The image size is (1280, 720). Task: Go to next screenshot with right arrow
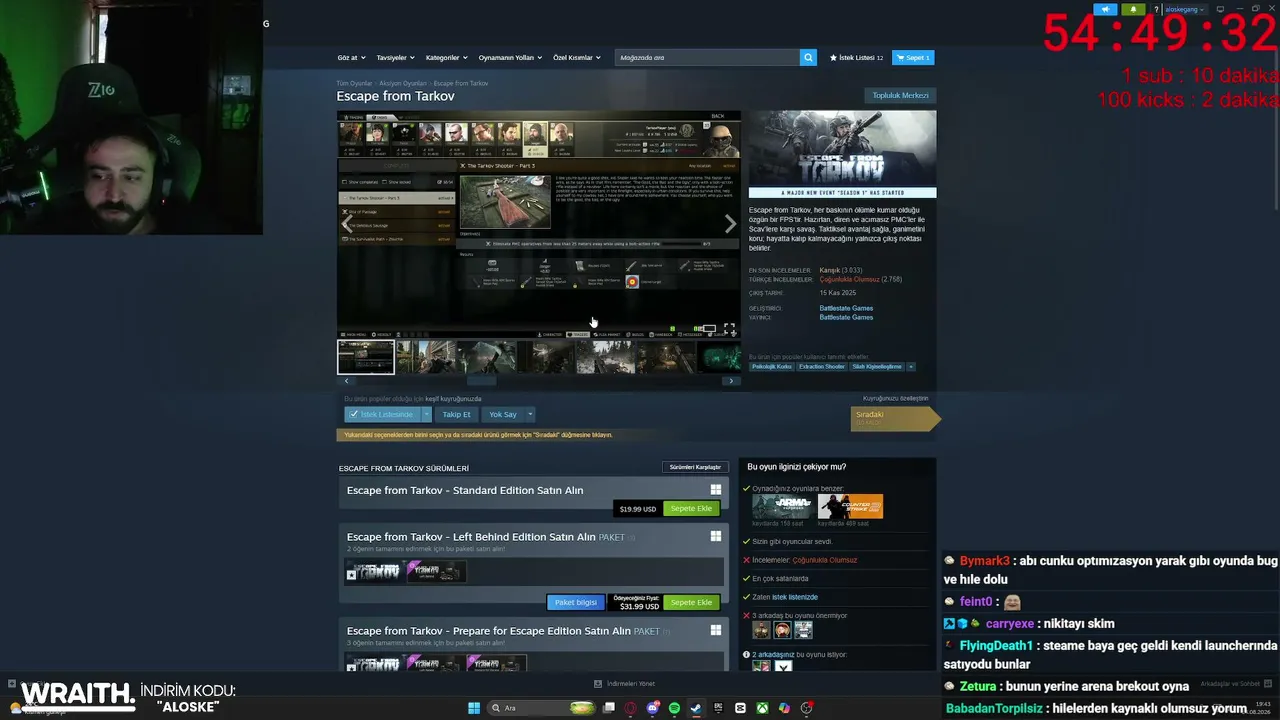730,224
